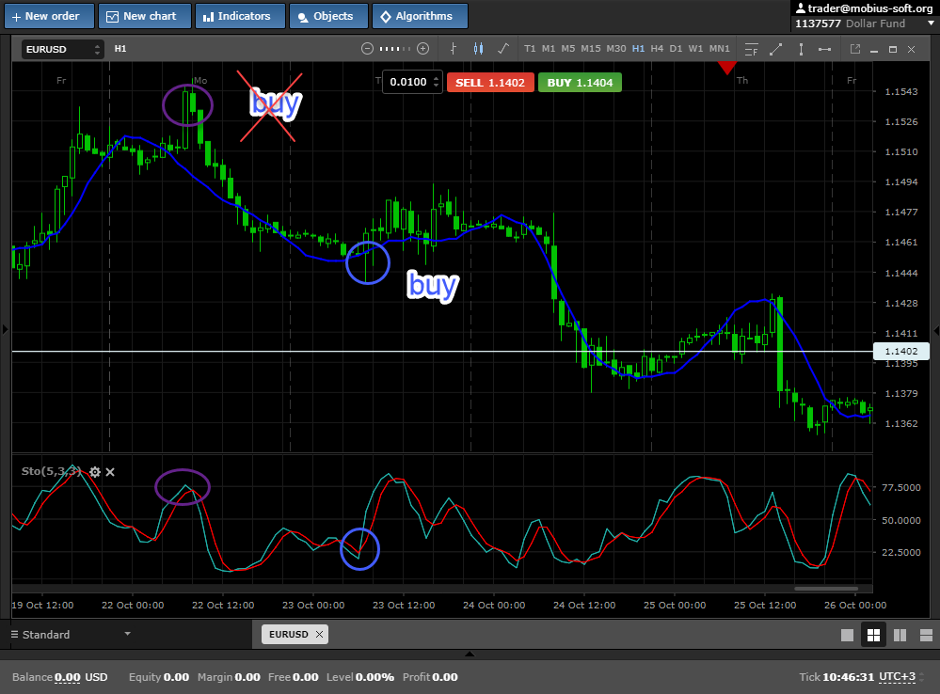
Task: Click the New chart button
Action: tap(144, 16)
